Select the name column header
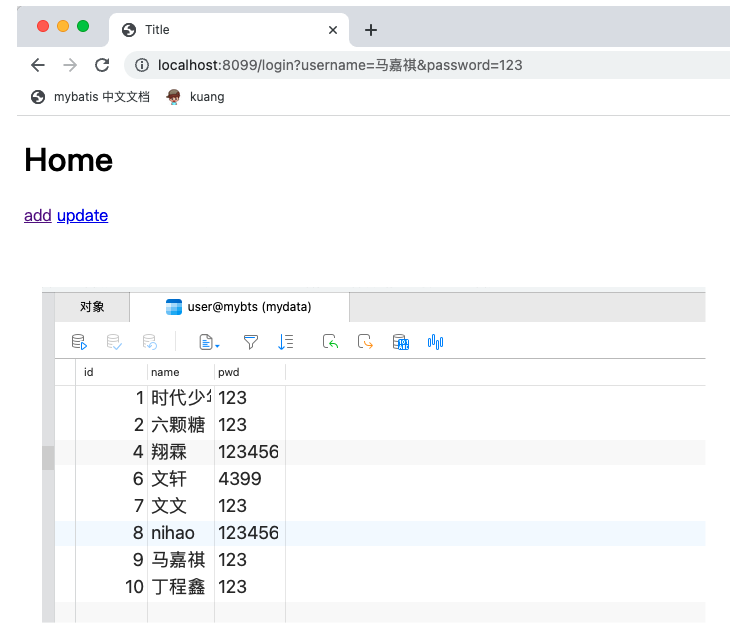753x623 pixels. [181, 372]
